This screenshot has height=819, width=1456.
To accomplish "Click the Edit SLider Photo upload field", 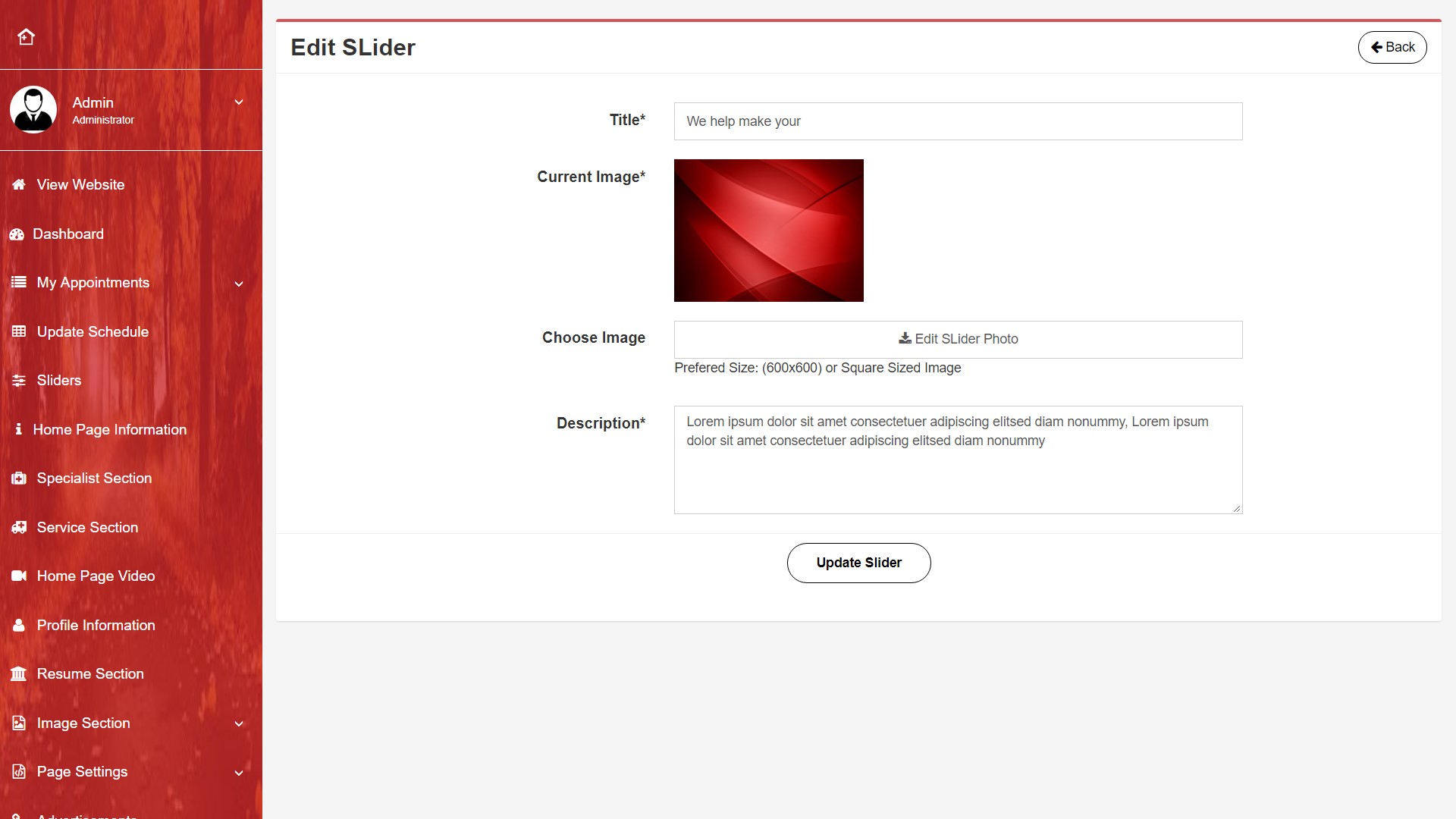I will tap(958, 339).
